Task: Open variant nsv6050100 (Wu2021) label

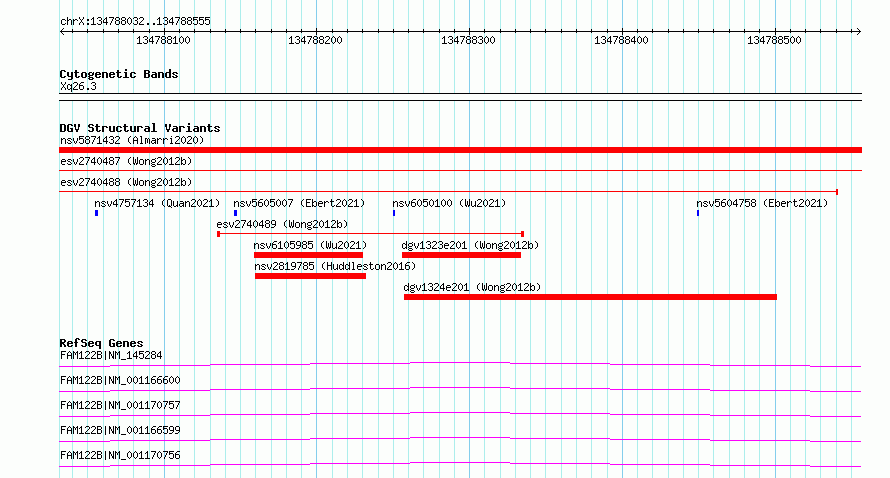Action: pyautogui.click(x=449, y=203)
